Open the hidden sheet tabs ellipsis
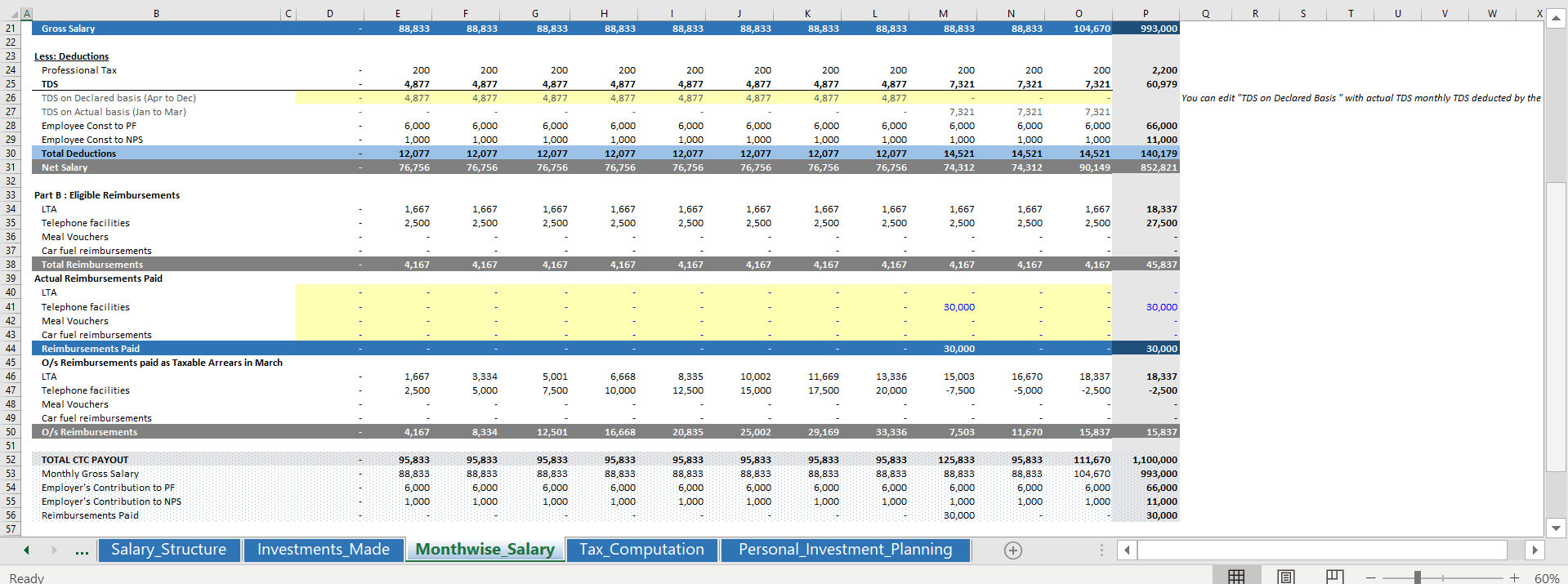The width and height of the screenshot is (1568, 584). tap(82, 551)
